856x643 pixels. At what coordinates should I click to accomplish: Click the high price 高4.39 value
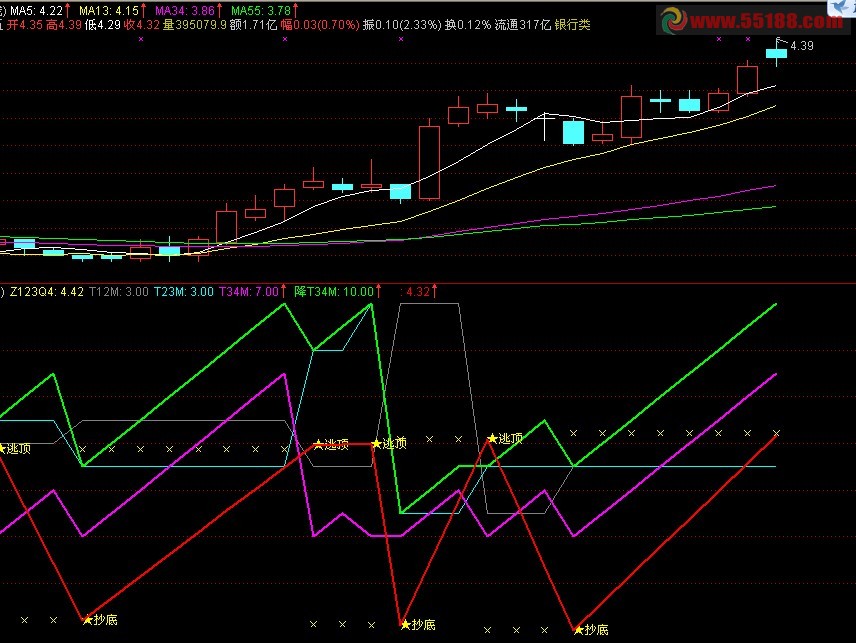pyautogui.click(x=64, y=25)
